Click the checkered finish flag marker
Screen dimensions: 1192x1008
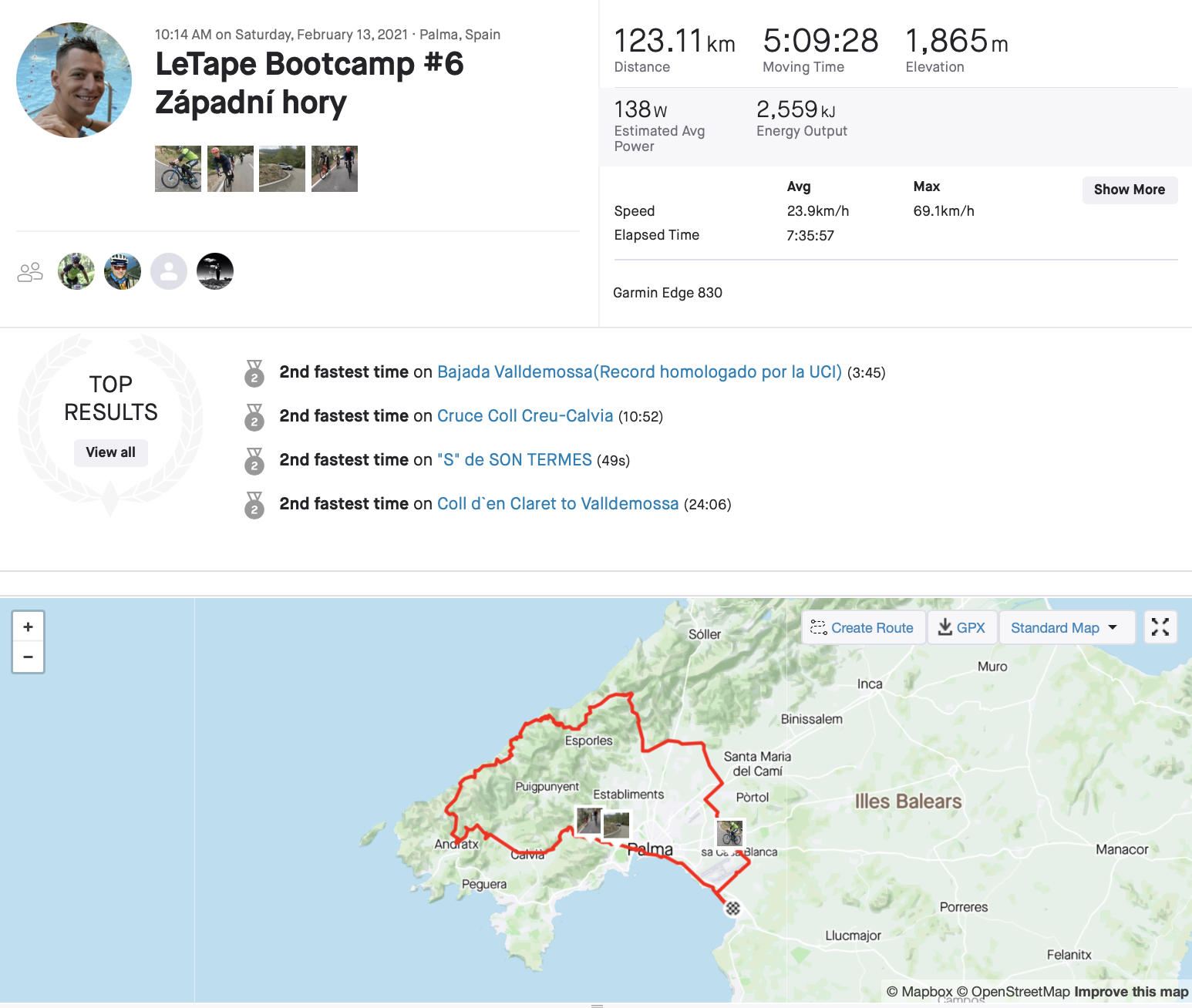[x=732, y=908]
